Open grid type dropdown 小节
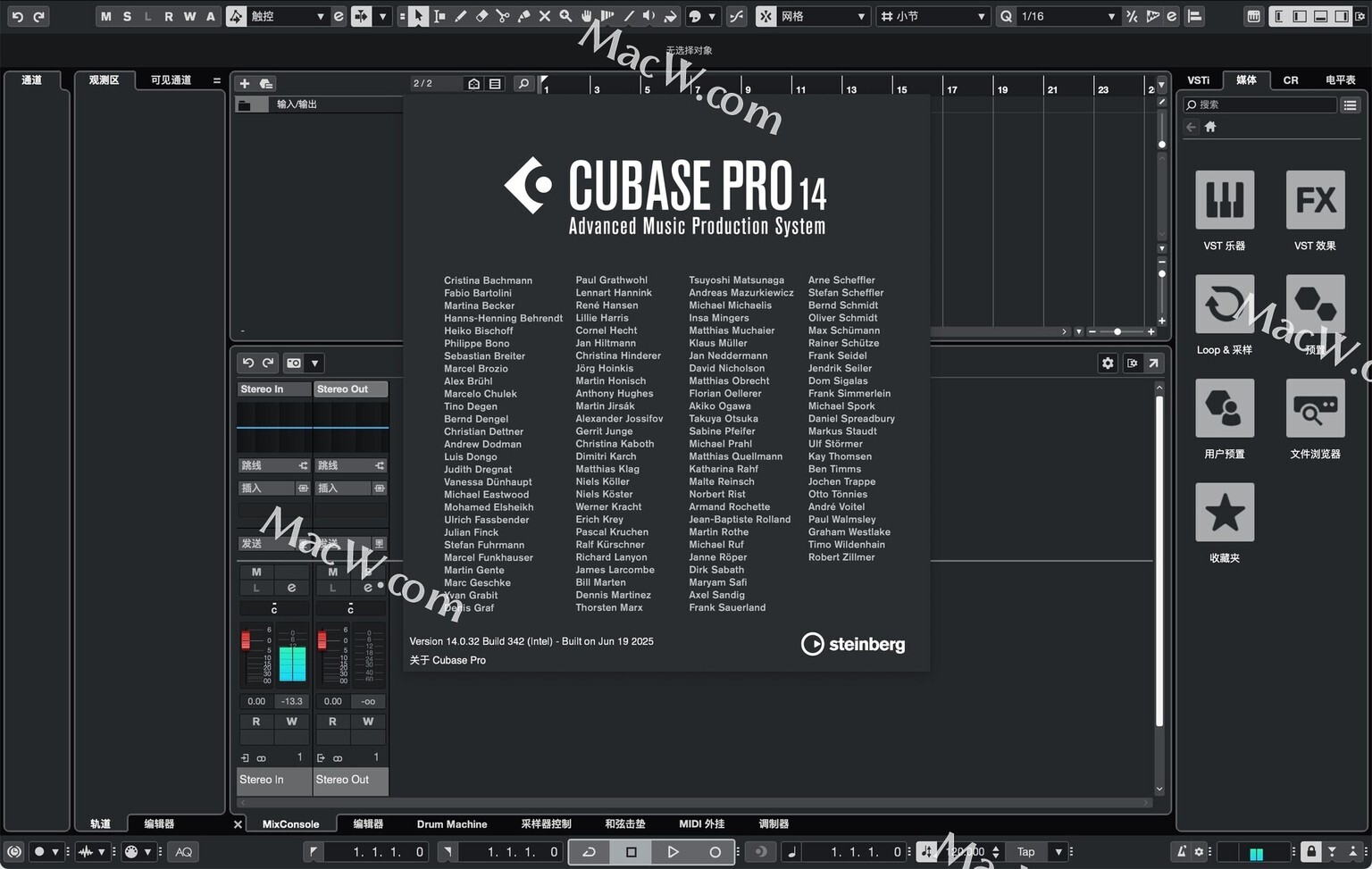 (x=933, y=16)
